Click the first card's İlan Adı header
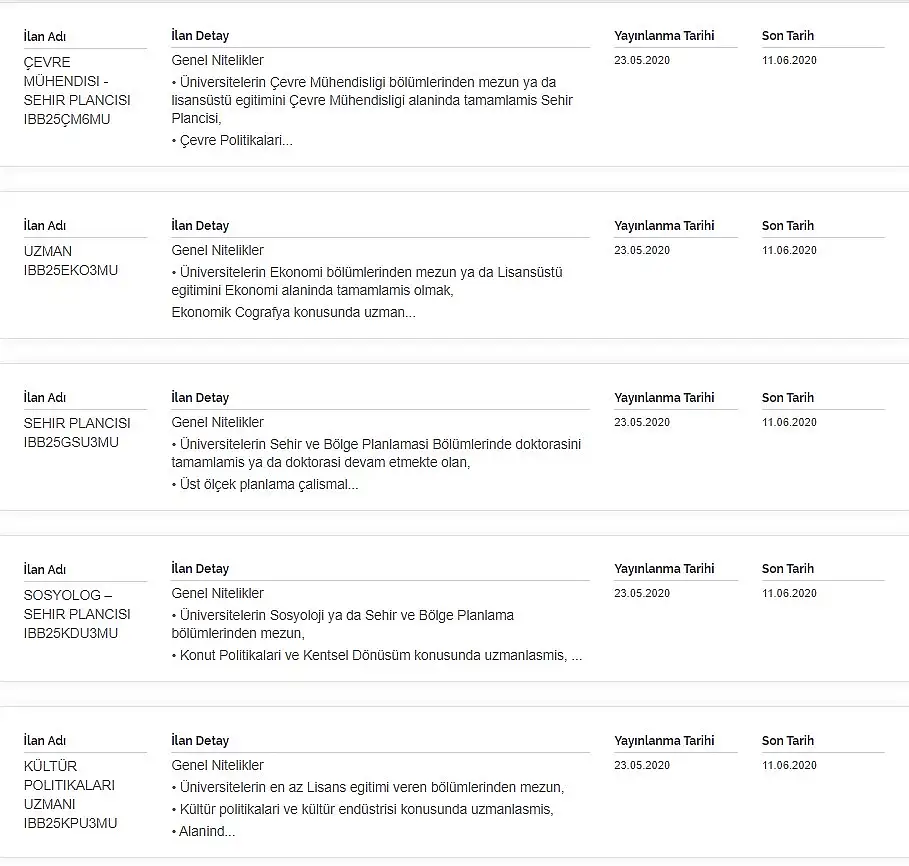This screenshot has height=866, width=909. point(45,37)
